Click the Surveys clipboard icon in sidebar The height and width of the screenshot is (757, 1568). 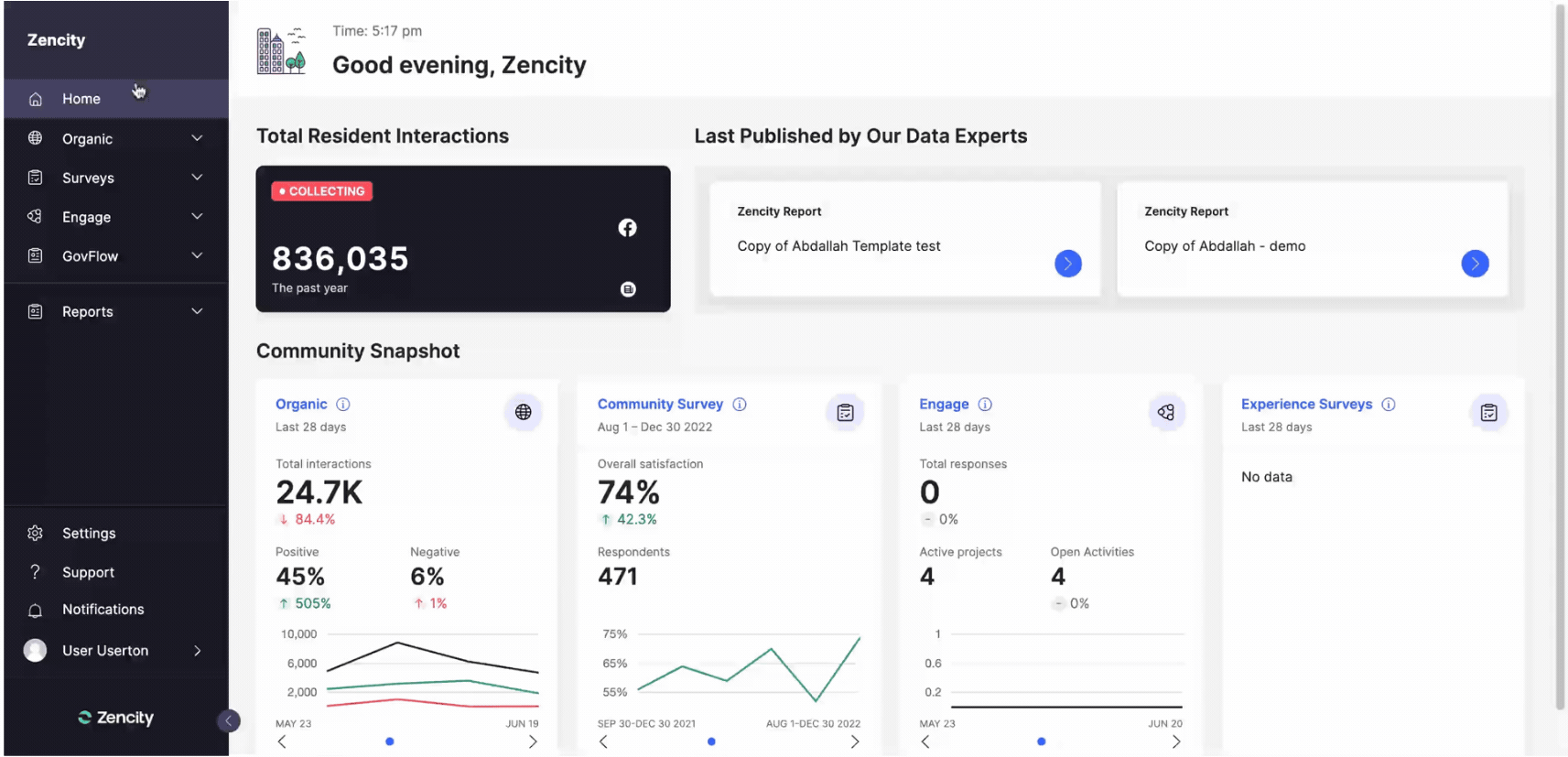[35, 178]
